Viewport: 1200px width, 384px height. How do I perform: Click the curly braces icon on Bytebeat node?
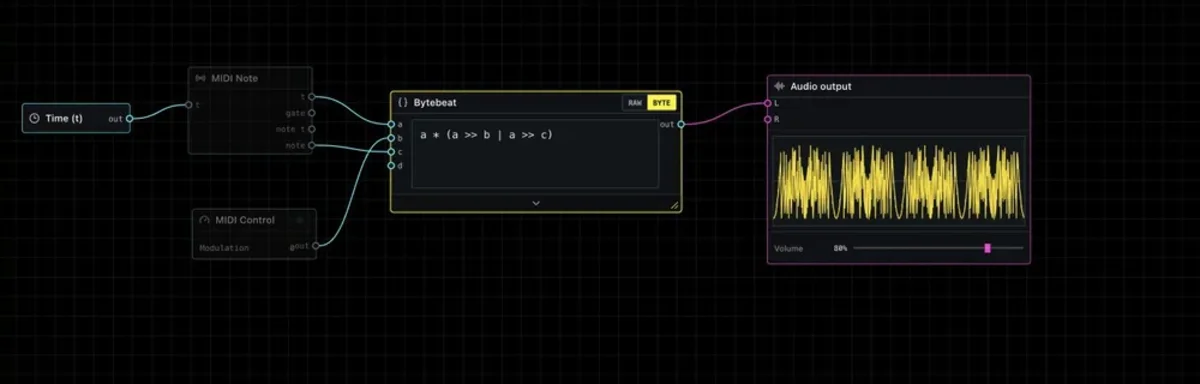[403, 103]
